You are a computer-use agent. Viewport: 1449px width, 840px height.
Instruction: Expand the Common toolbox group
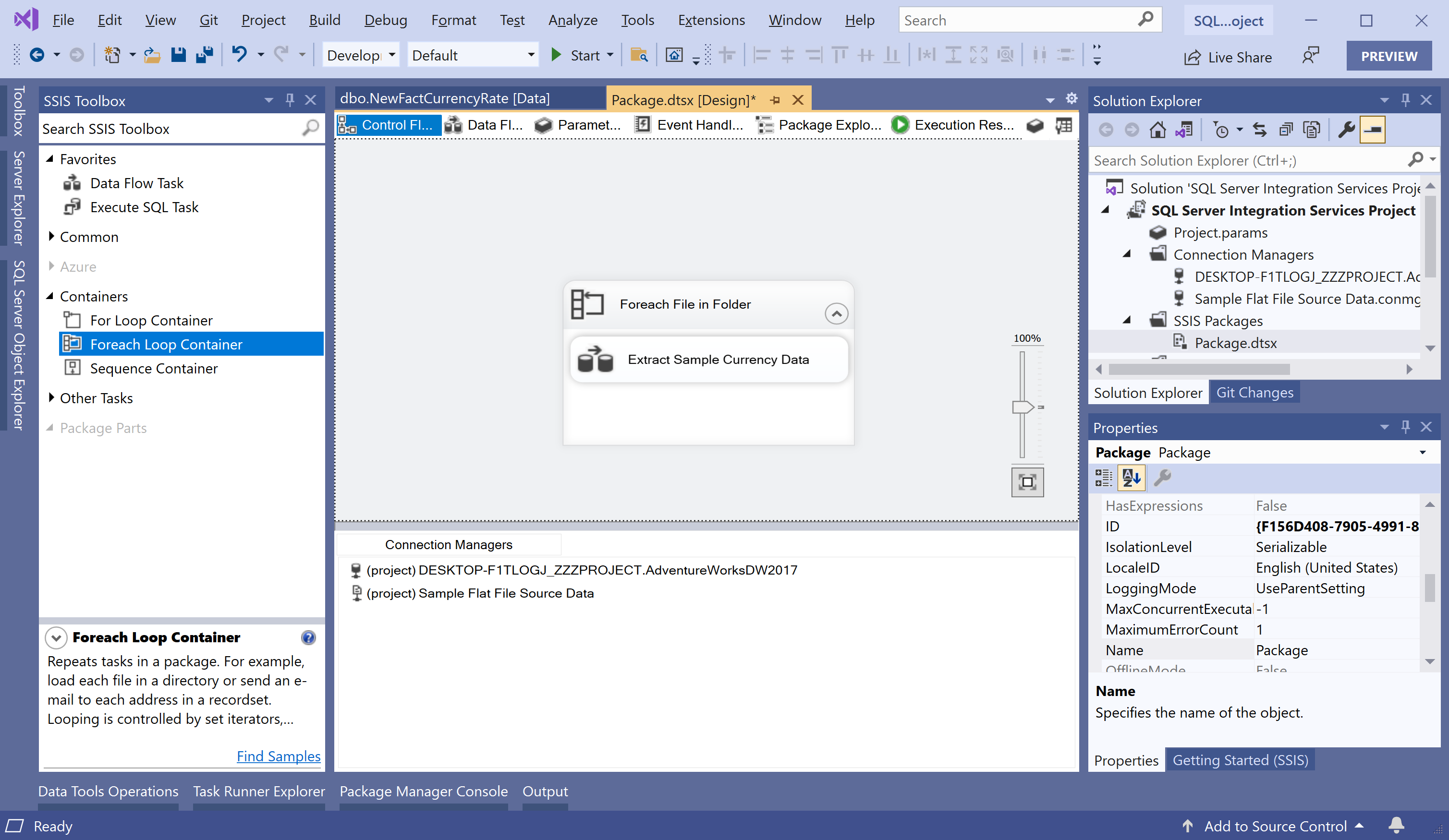tap(52, 236)
